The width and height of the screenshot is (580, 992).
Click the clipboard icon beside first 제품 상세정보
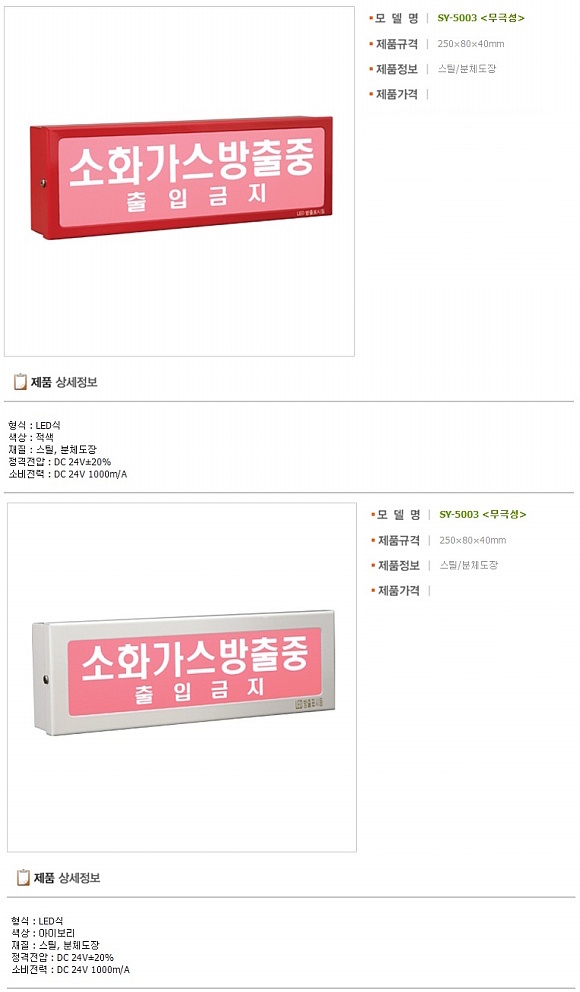[x=20, y=381]
